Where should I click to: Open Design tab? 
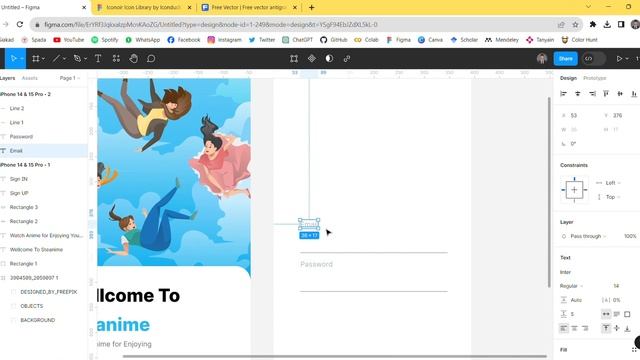[x=568, y=78]
